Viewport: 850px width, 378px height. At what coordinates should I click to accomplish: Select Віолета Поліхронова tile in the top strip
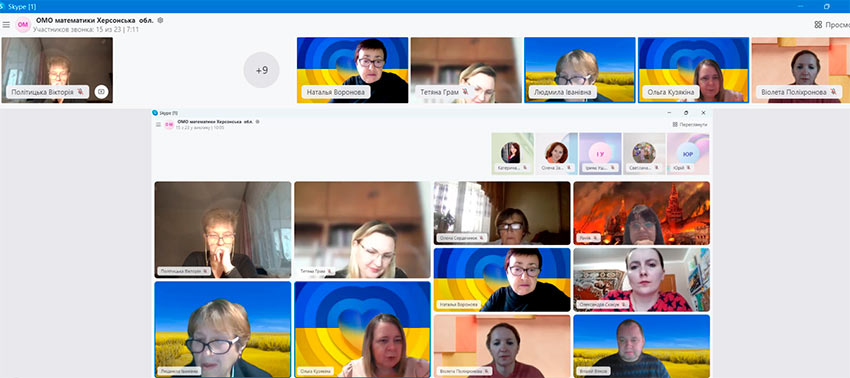(x=801, y=70)
